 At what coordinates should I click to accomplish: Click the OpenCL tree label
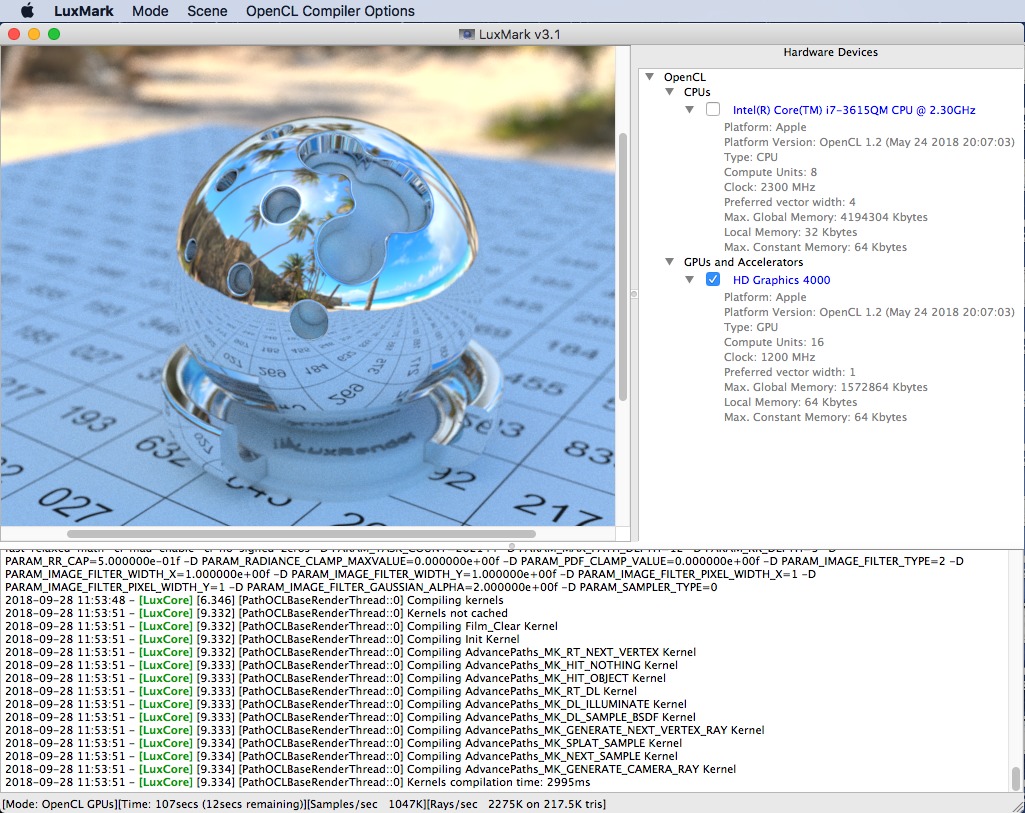pyautogui.click(x=684, y=77)
